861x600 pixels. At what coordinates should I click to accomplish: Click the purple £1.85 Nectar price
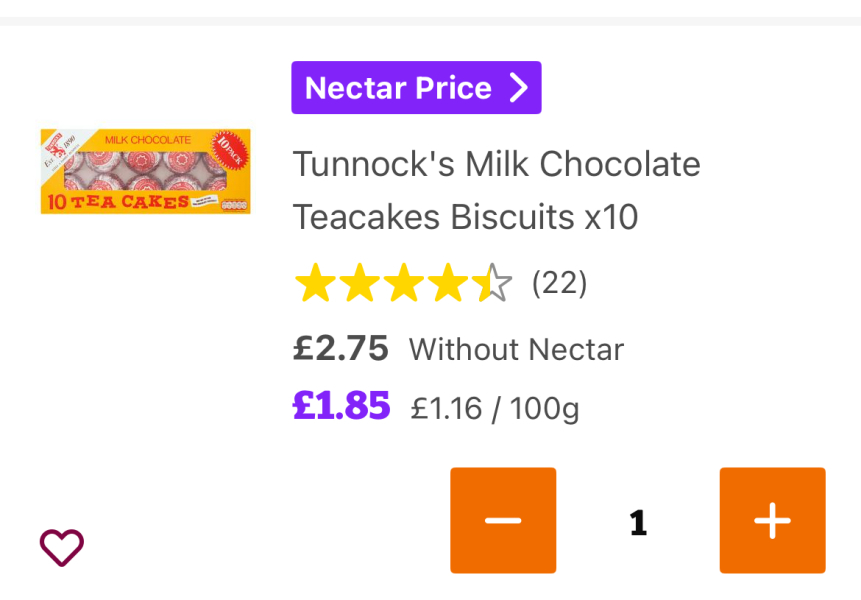pos(341,405)
